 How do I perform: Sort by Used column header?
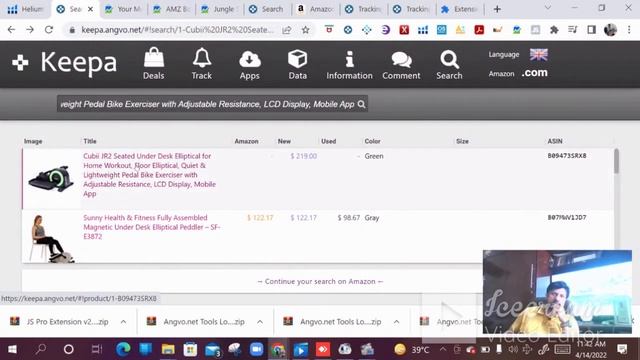328,141
